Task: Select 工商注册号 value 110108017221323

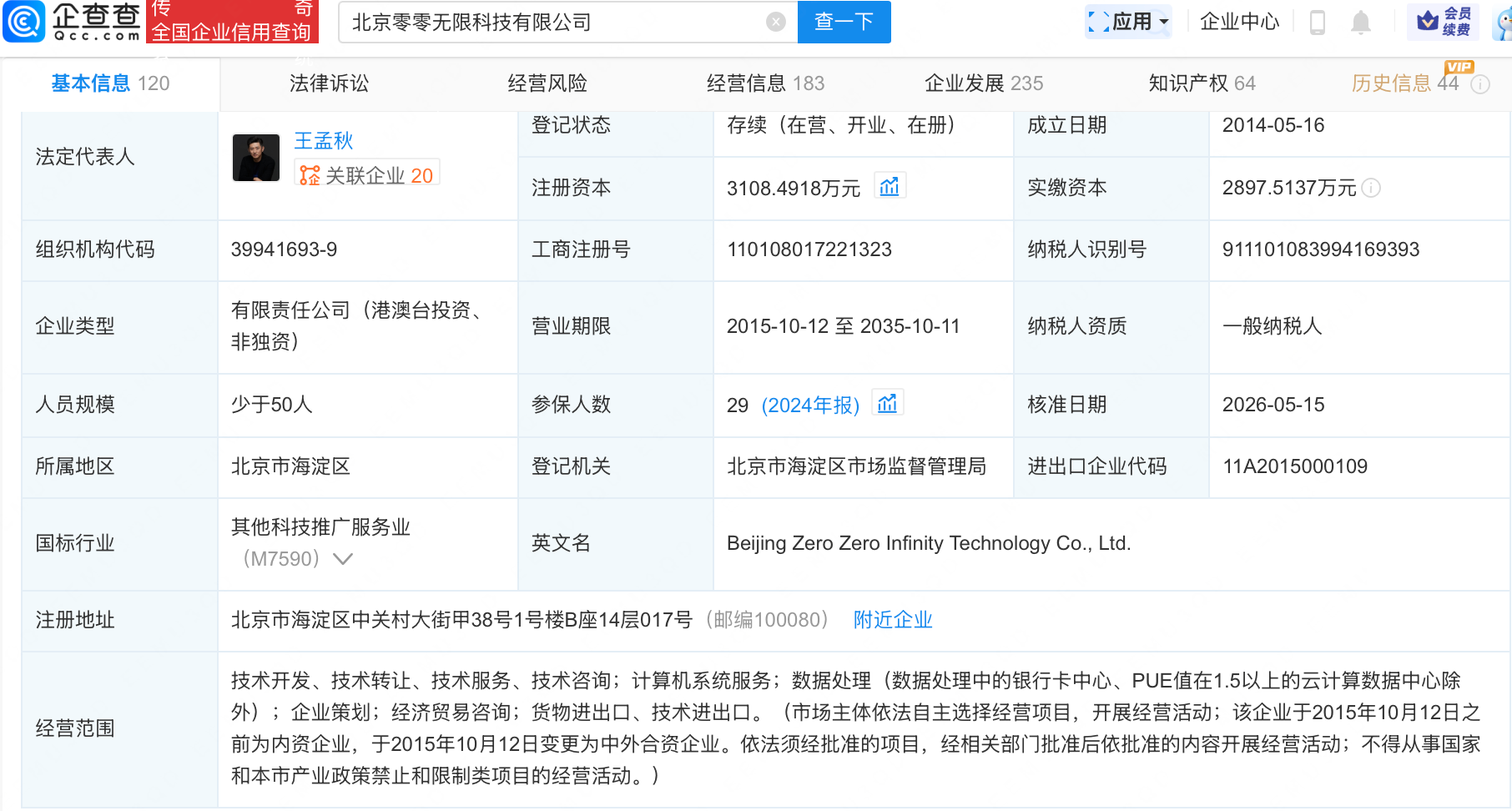Action: (x=809, y=249)
